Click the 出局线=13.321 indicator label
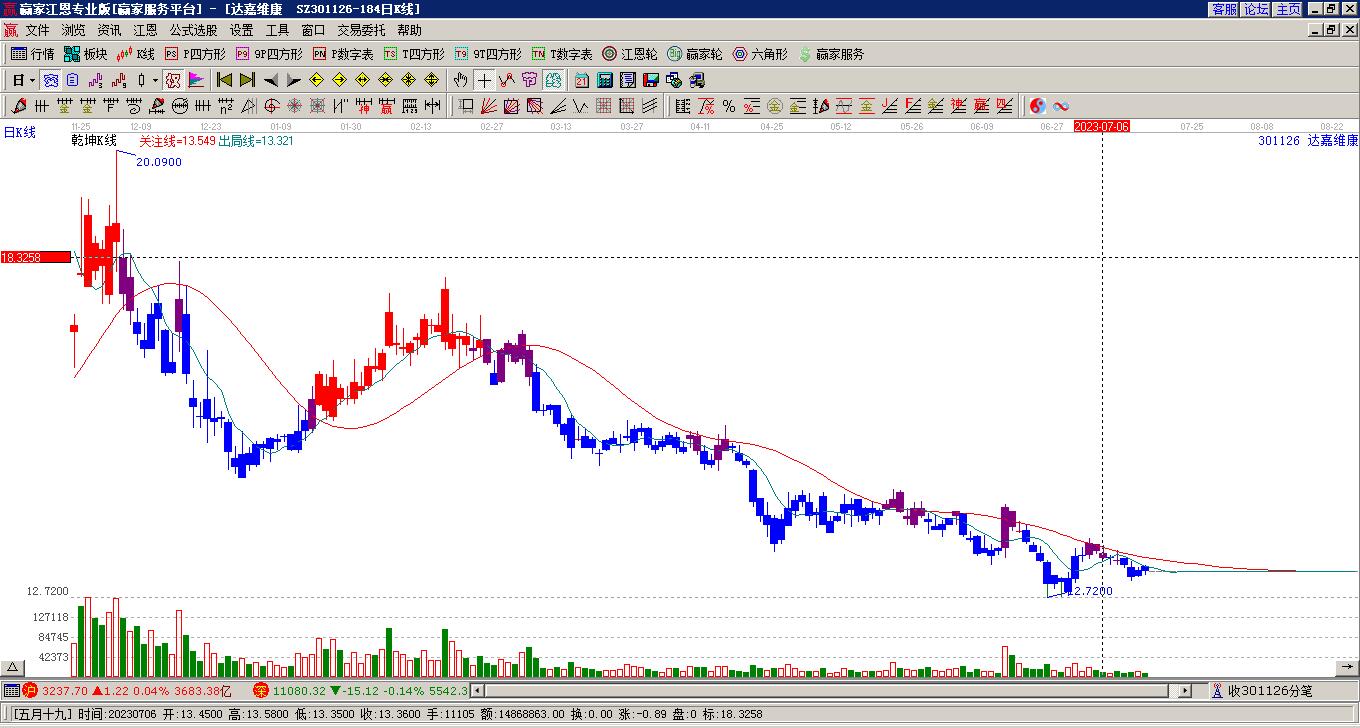 (x=256, y=141)
